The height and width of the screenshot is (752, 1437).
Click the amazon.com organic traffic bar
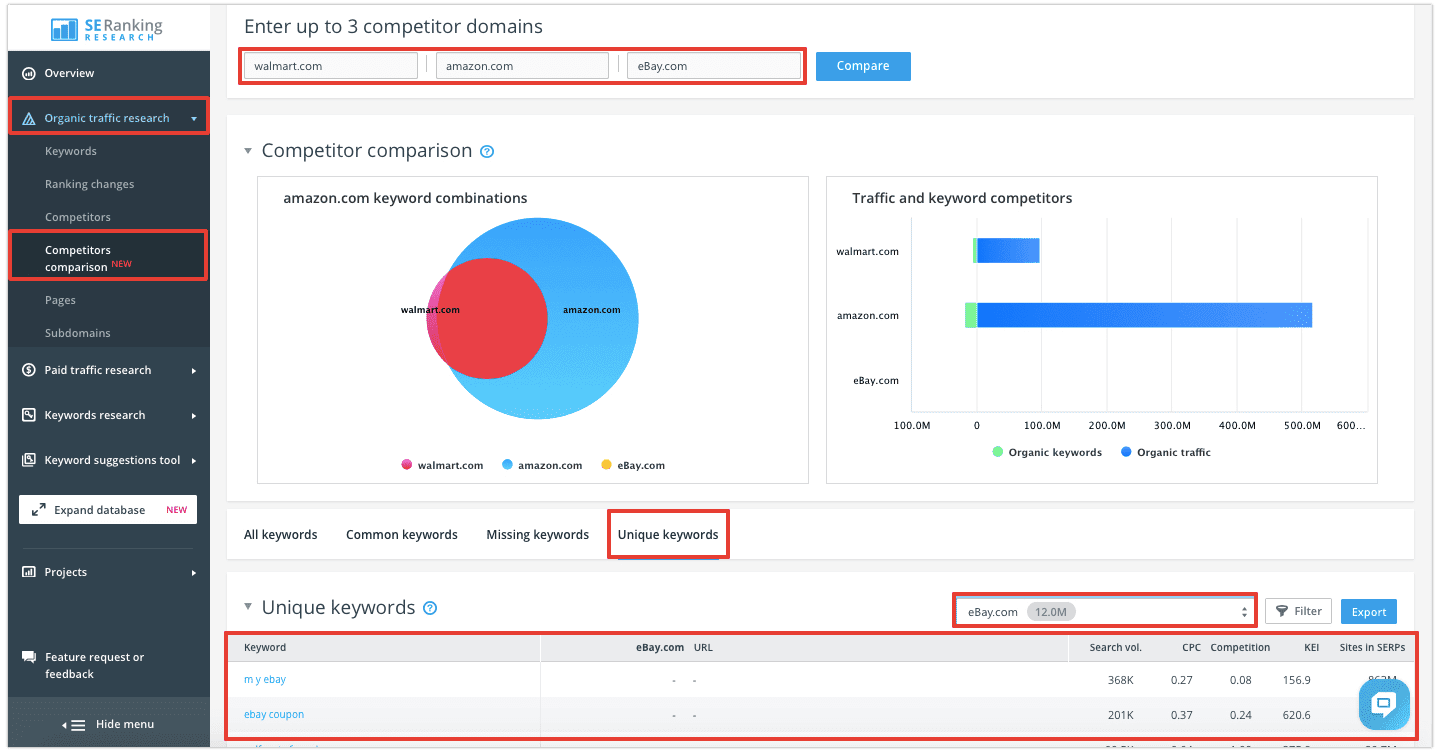(x=1144, y=315)
